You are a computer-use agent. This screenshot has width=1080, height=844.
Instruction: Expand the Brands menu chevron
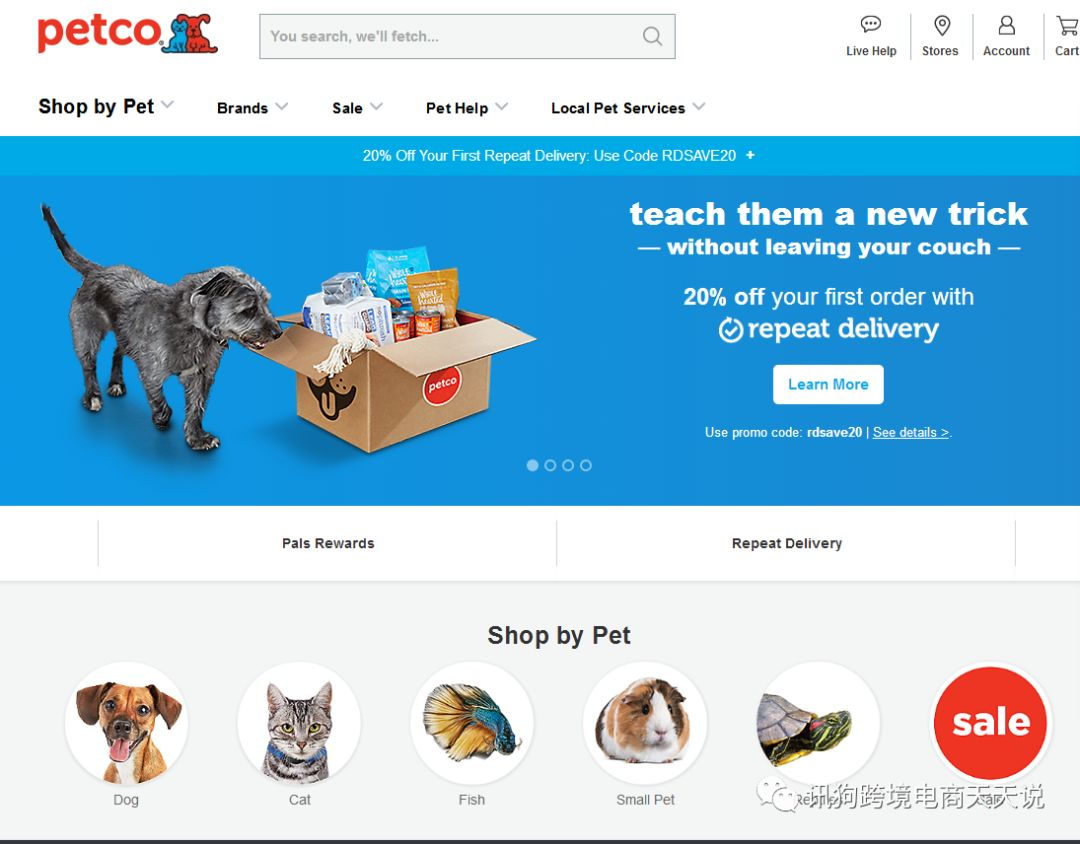click(x=282, y=106)
